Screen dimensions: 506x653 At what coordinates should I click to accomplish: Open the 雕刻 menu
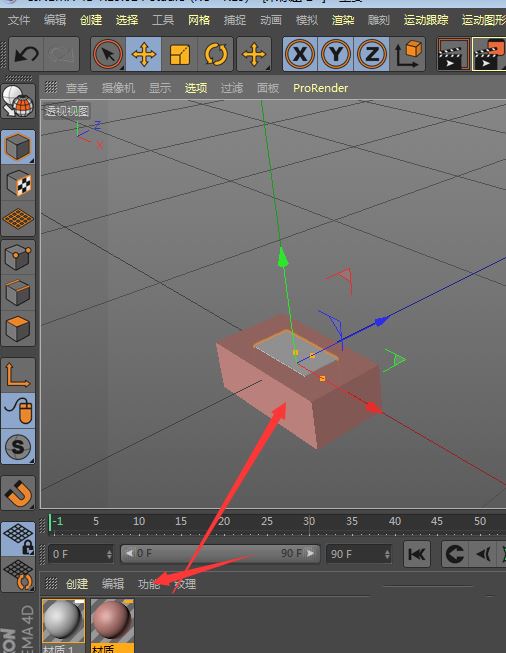click(x=379, y=20)
